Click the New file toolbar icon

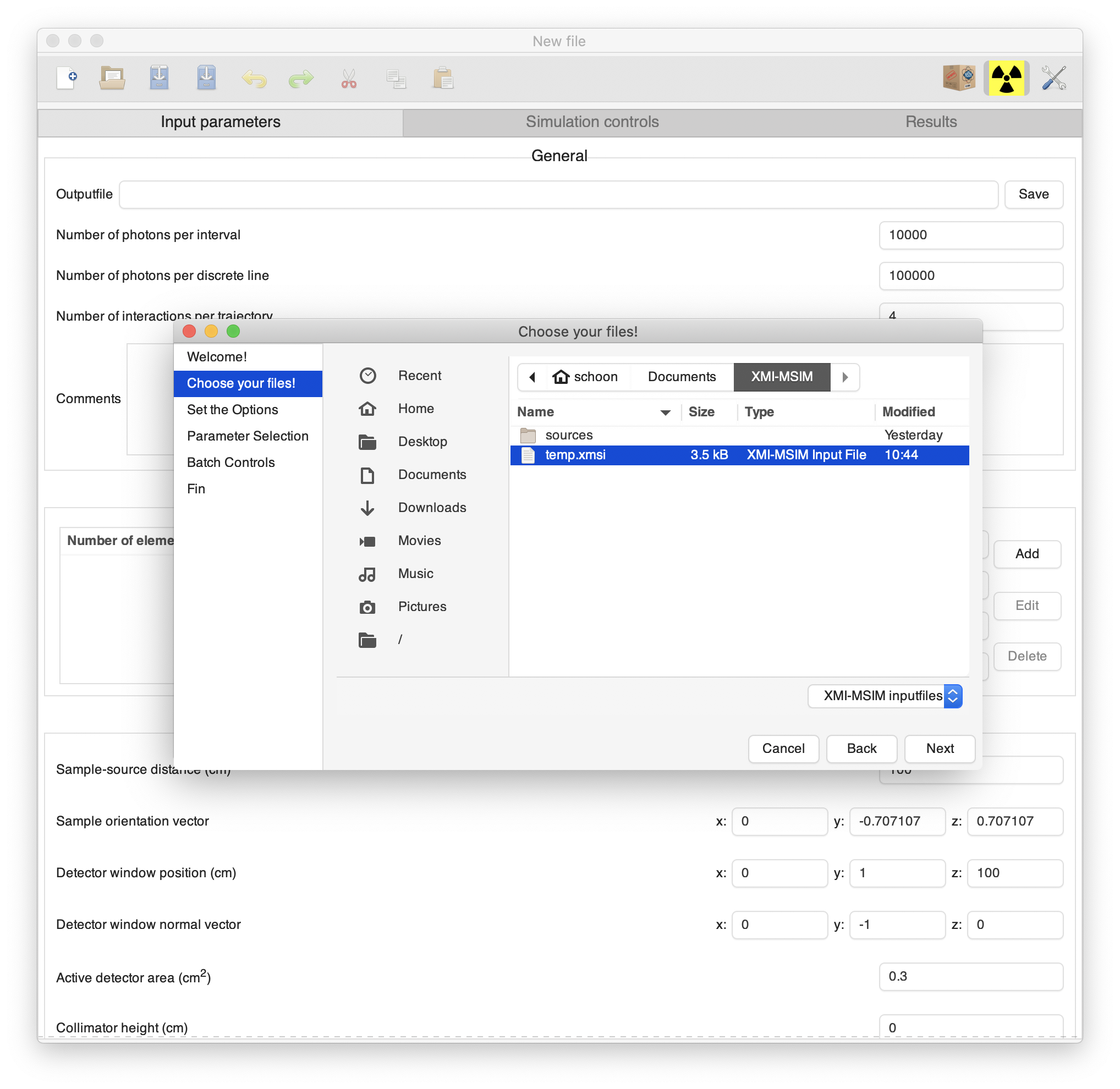coord(67,78)
